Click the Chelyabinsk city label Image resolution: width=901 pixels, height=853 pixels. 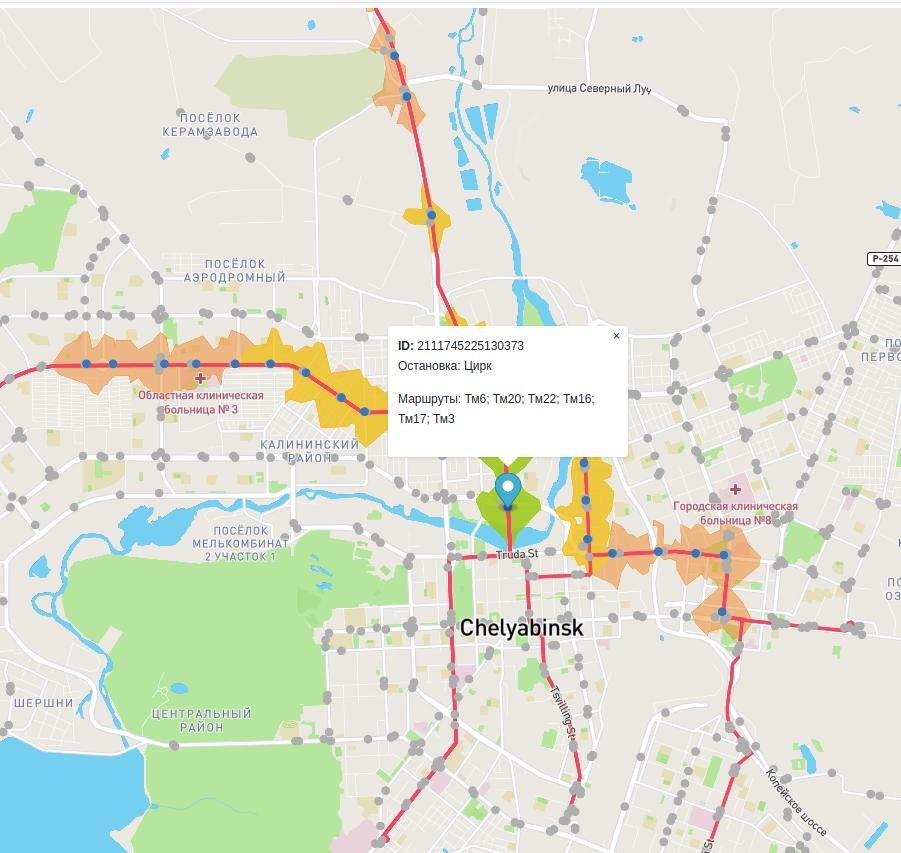click(521, 628)
